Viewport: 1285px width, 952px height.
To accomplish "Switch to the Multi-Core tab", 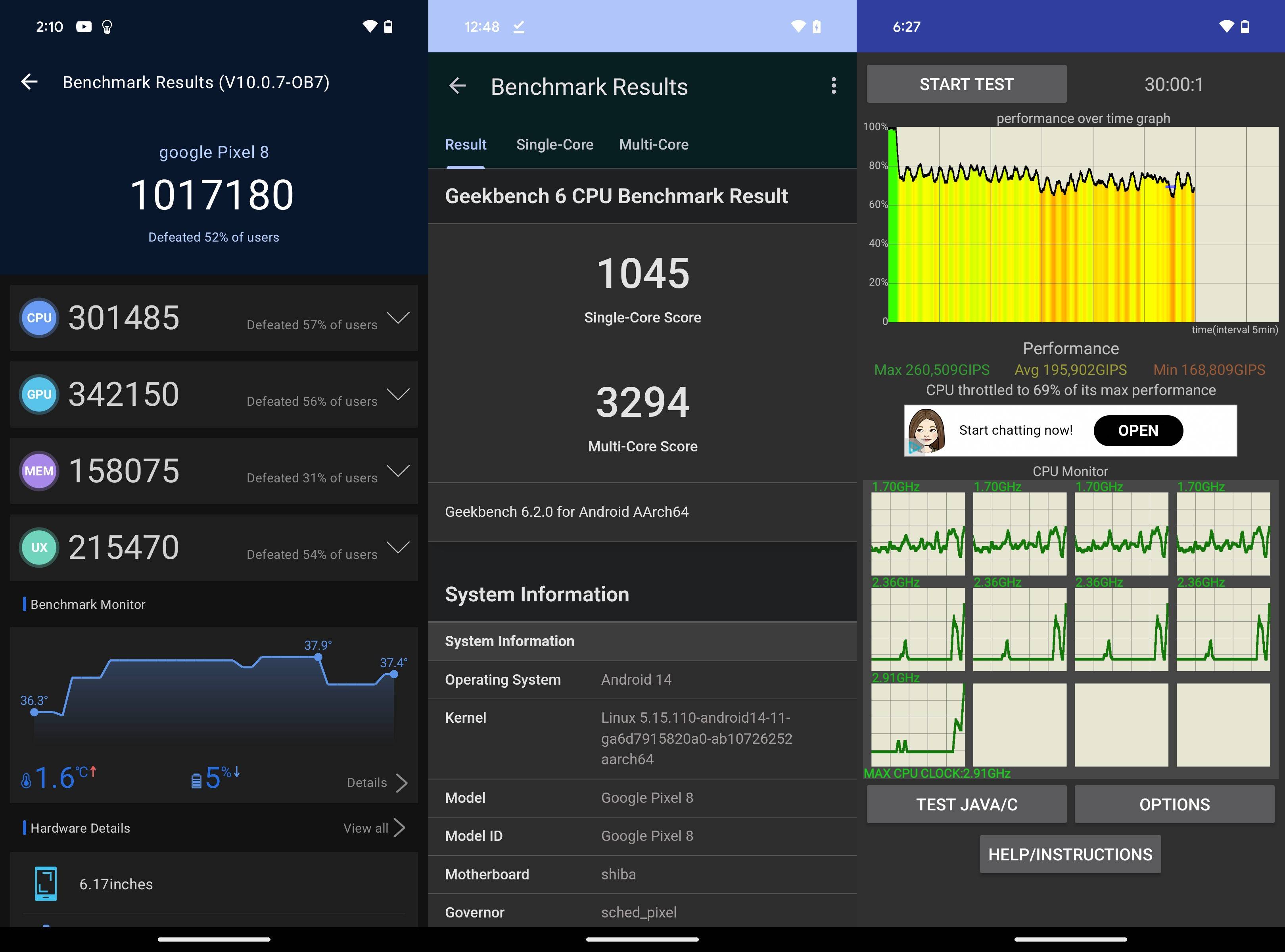I will point(654,145).
